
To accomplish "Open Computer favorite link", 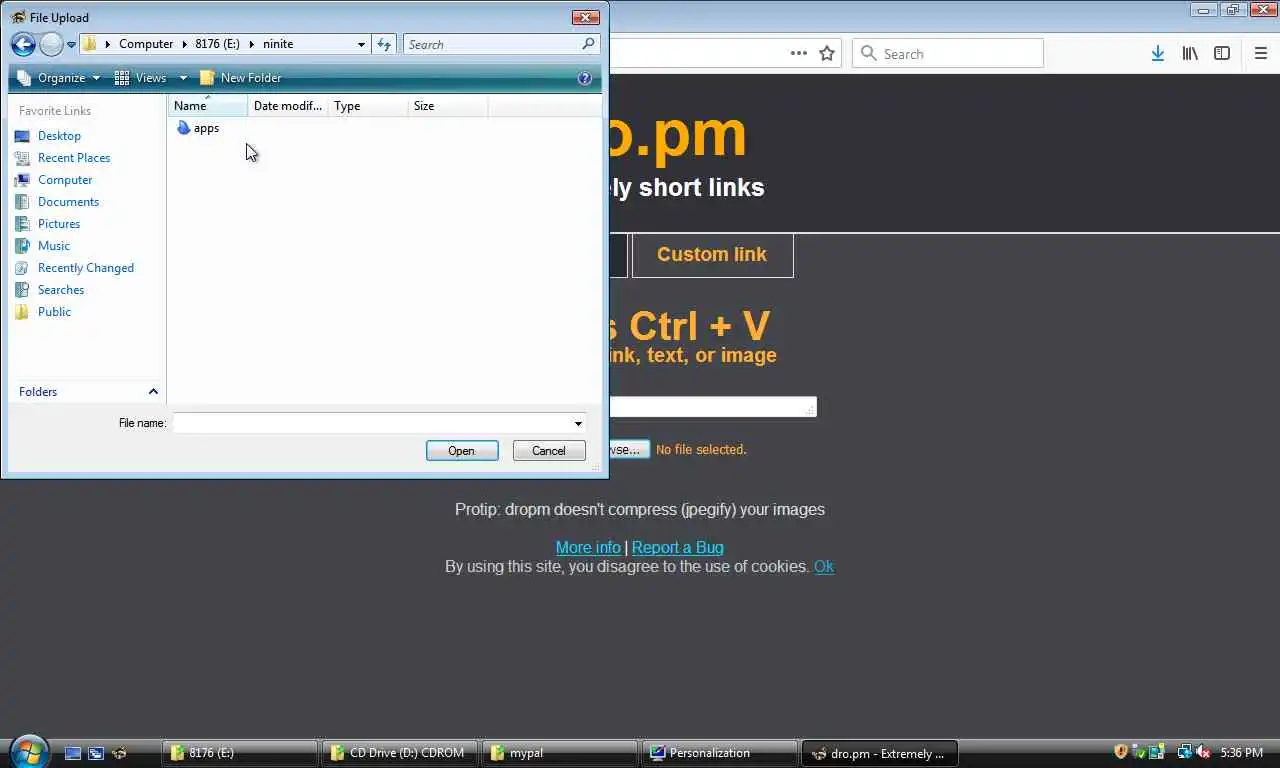I will (65, 180).
